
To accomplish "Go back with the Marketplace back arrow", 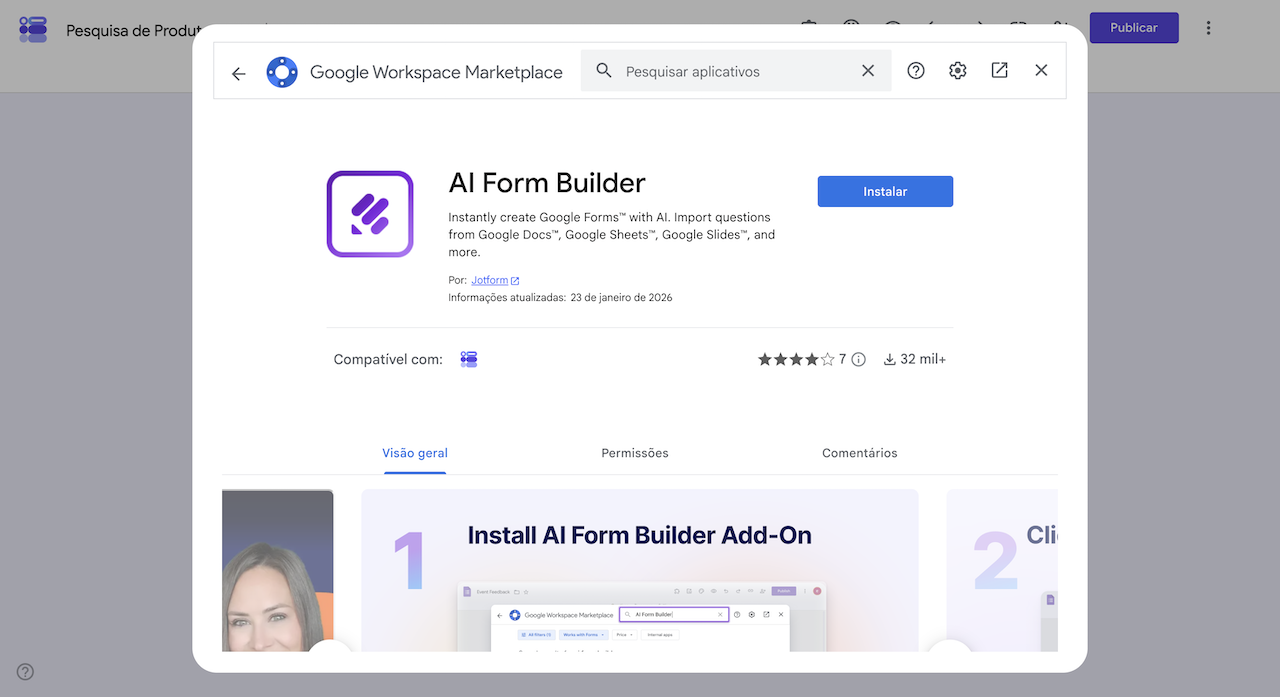I will click(x=238, y=73).
